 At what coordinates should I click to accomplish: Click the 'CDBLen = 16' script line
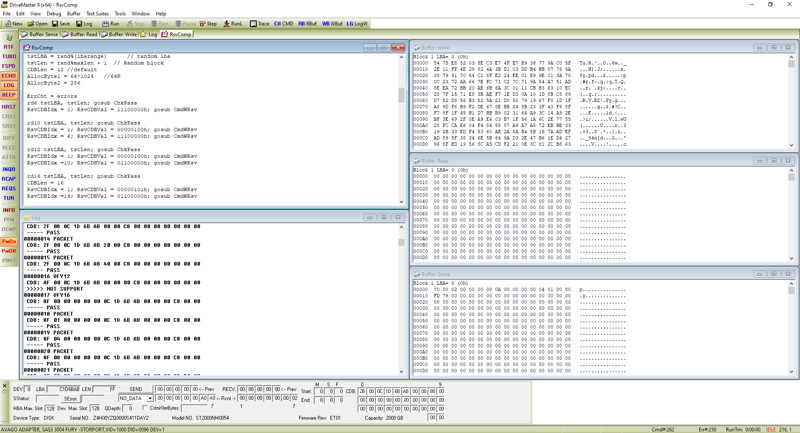44,183
